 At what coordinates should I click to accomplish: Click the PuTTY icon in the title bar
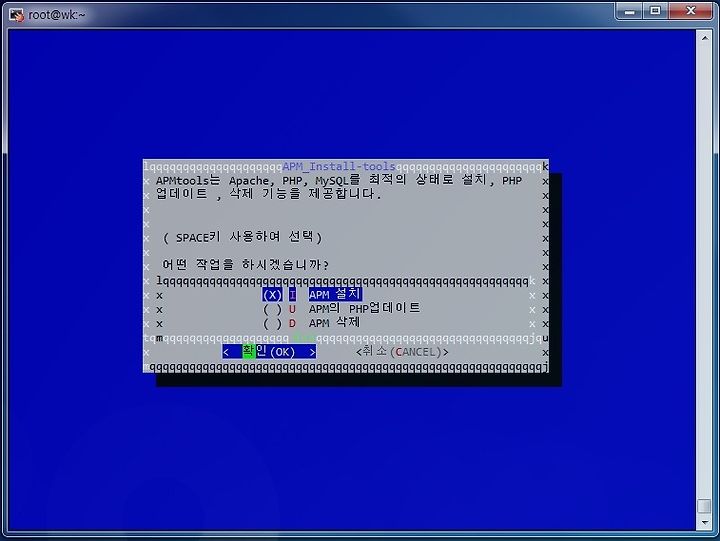17,15
